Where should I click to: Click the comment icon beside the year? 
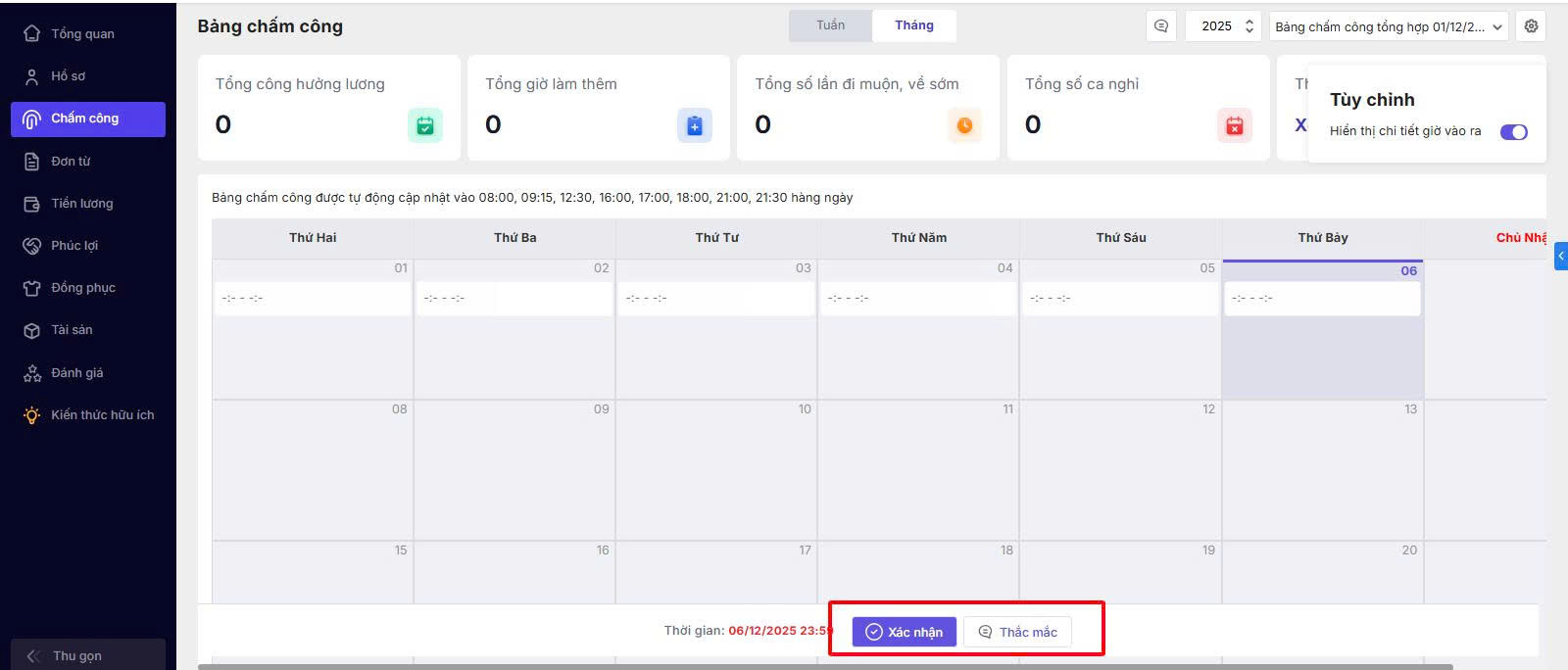click(x=1161, y=26)
